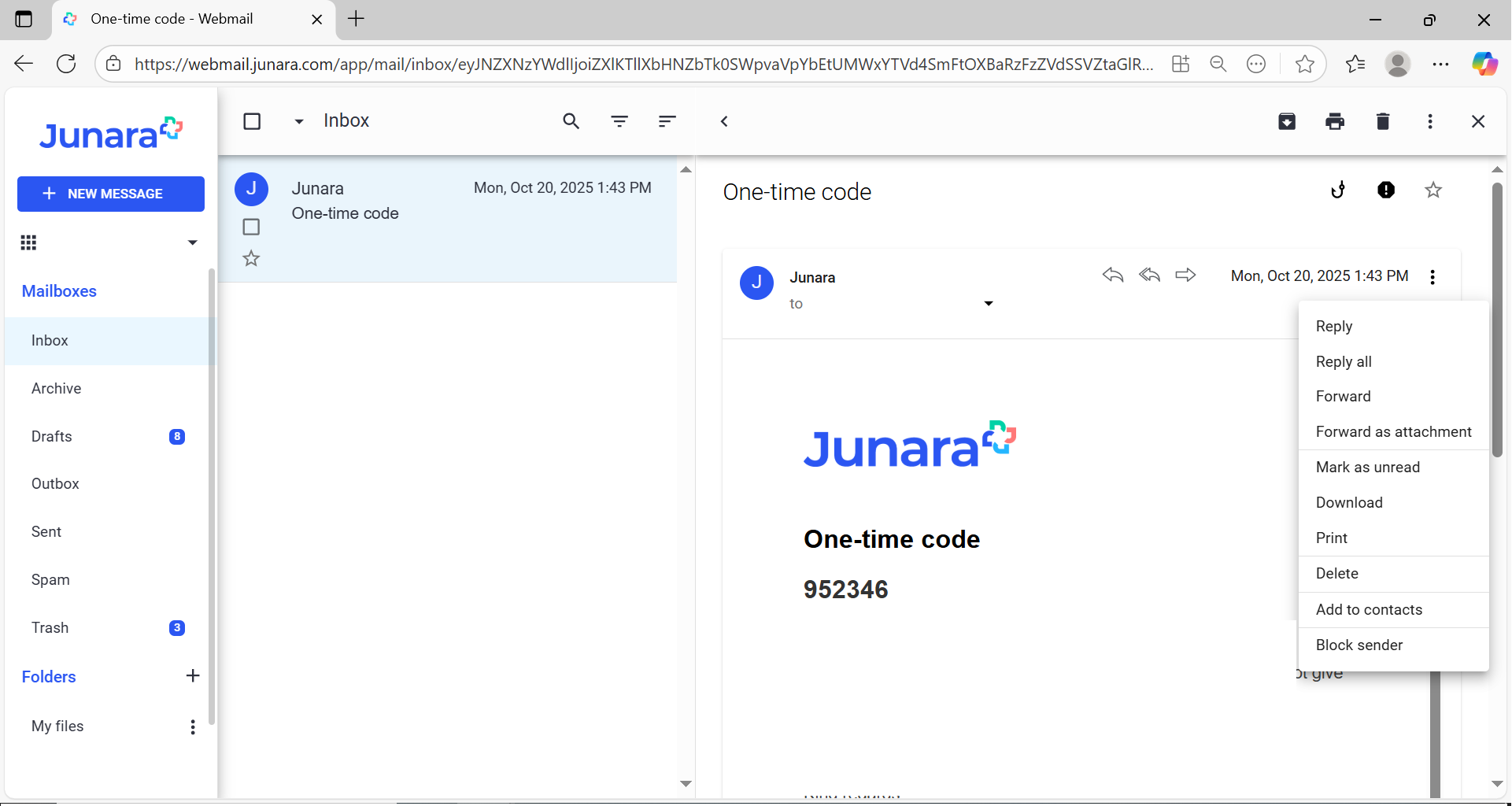Click the NEW MESSAGE button

click(111, 194)
